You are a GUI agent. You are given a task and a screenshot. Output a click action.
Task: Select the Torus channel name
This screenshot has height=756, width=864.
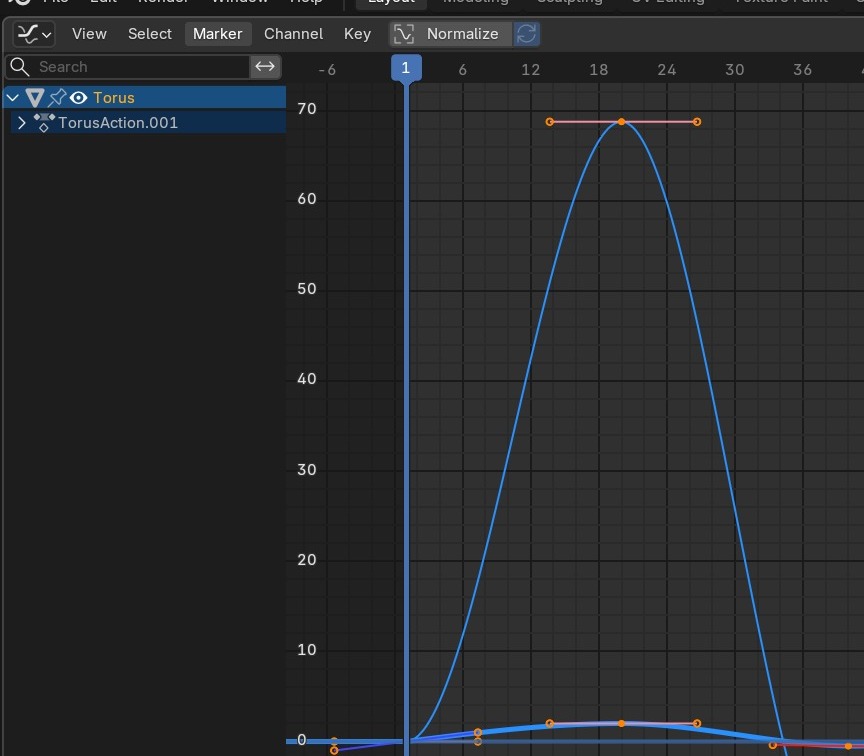coord(114,98)
